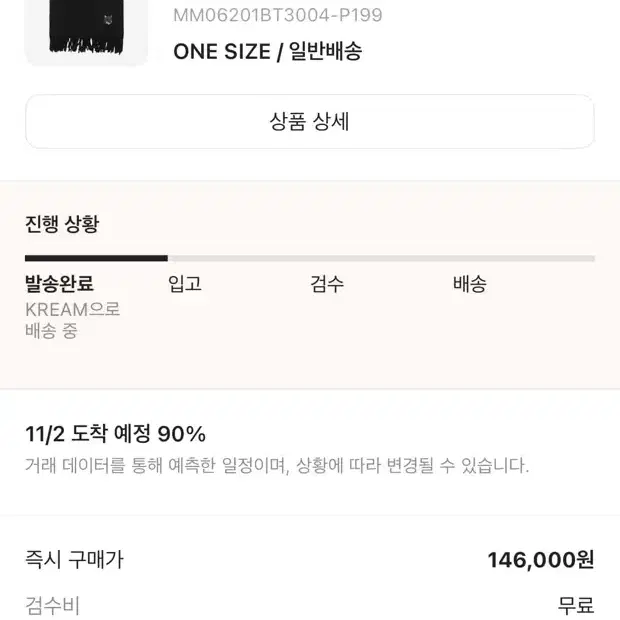The height and width of the screenshot is (620, 620).
Task: Tap the 무료 inspection fee value
Action: (x=576, y=605)
